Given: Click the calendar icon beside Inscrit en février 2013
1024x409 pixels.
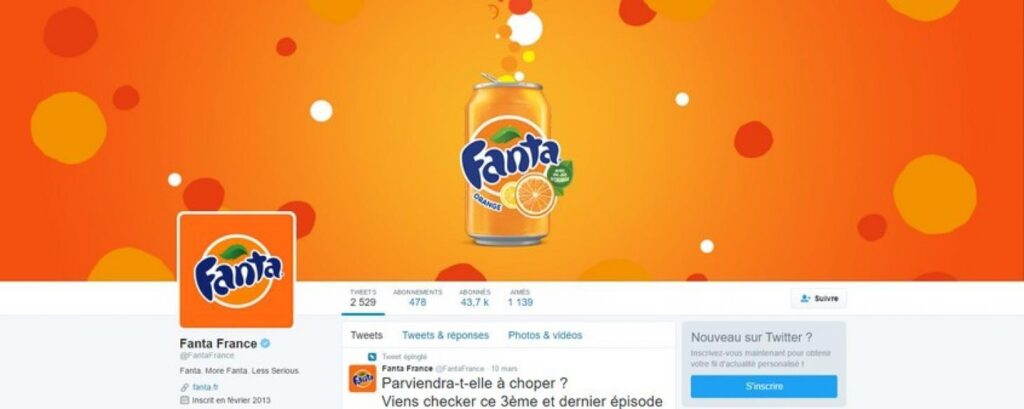Looking at the screenshot, I should 185,400.
